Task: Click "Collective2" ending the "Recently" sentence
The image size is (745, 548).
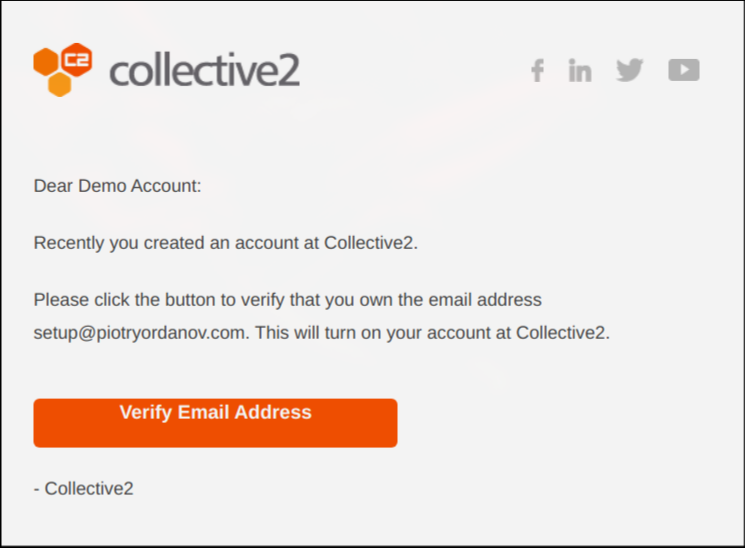Action: click(369, 243)
